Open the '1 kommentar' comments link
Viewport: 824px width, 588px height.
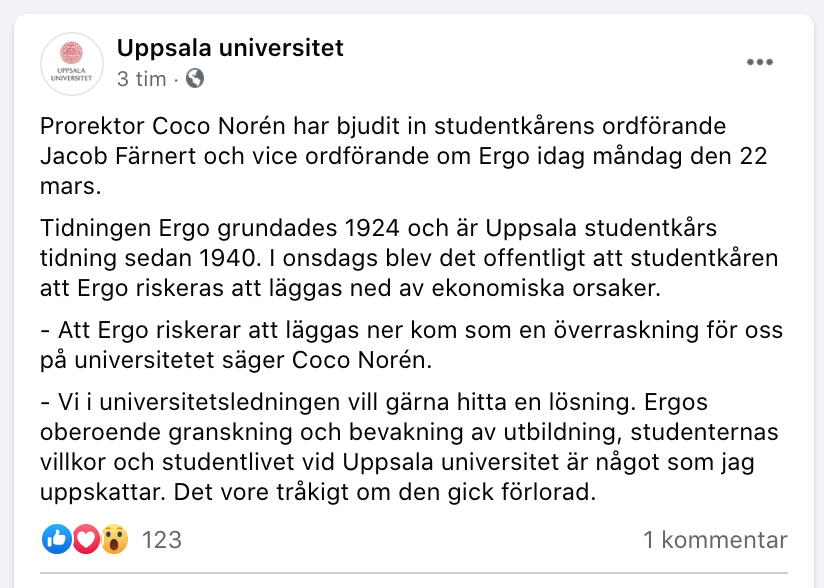tap(715, 540)
